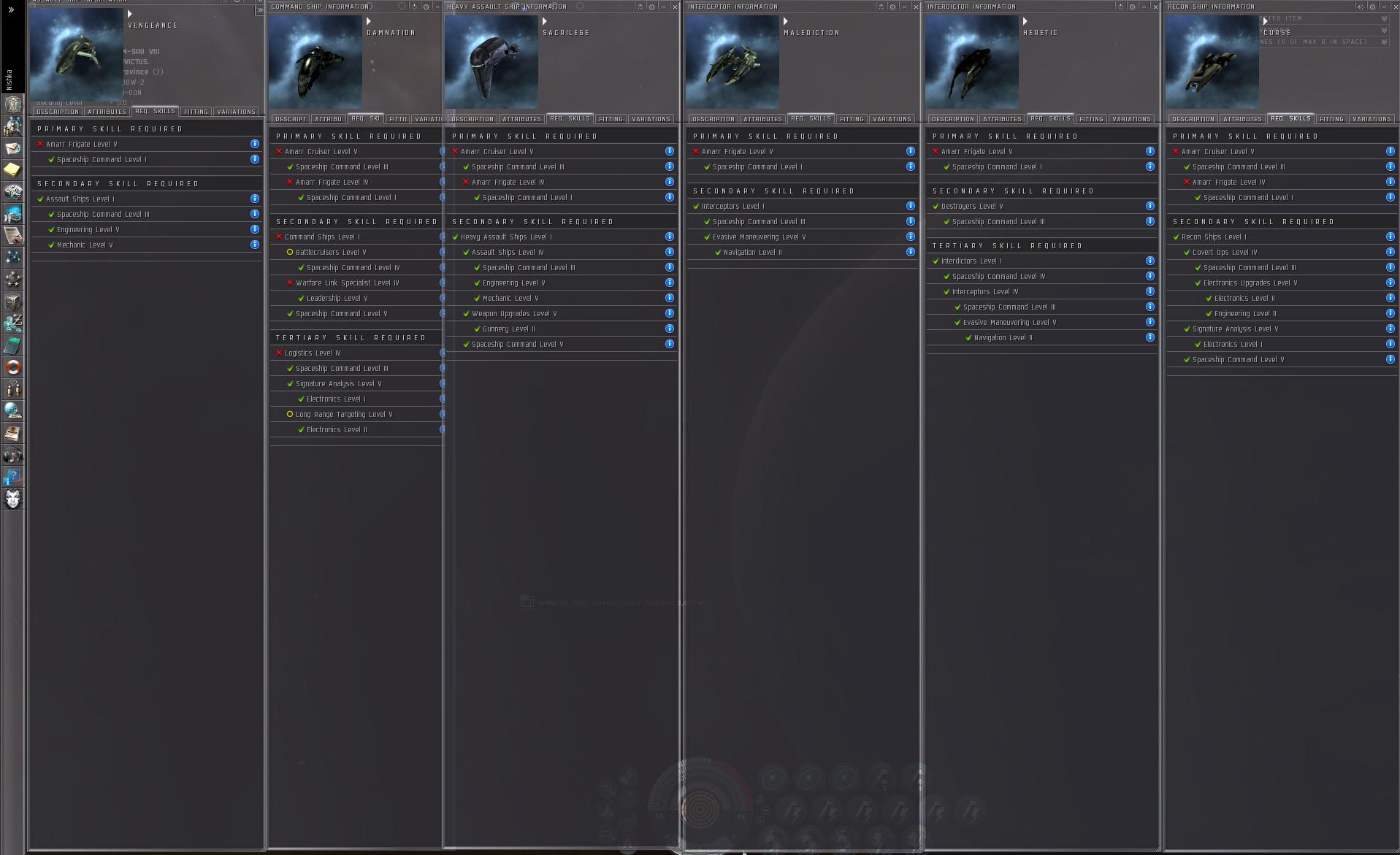The width and height of the screenshot is (1400, 855).
Task: Open the arrow menu beside Sacrilege
Action: tap(545, 21)
